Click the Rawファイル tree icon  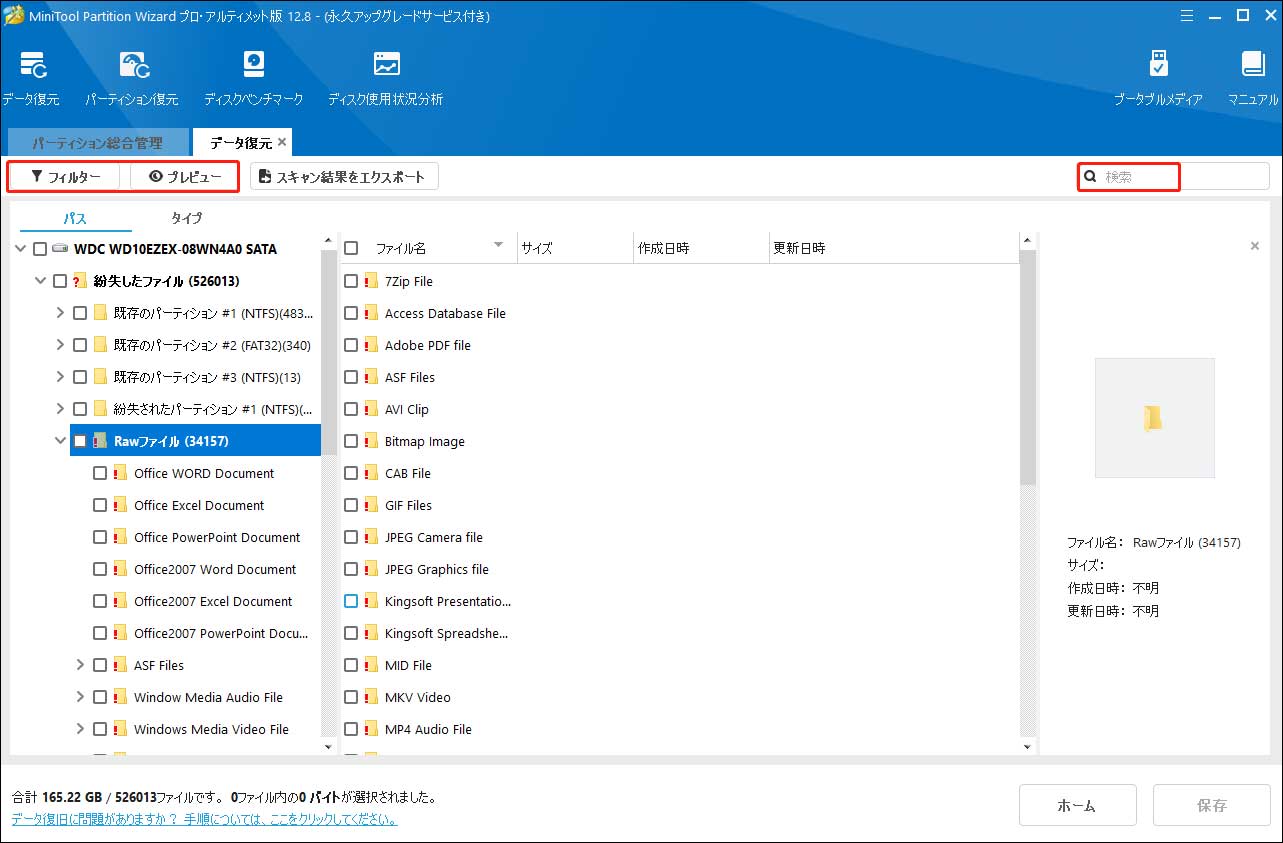(100, 441)
